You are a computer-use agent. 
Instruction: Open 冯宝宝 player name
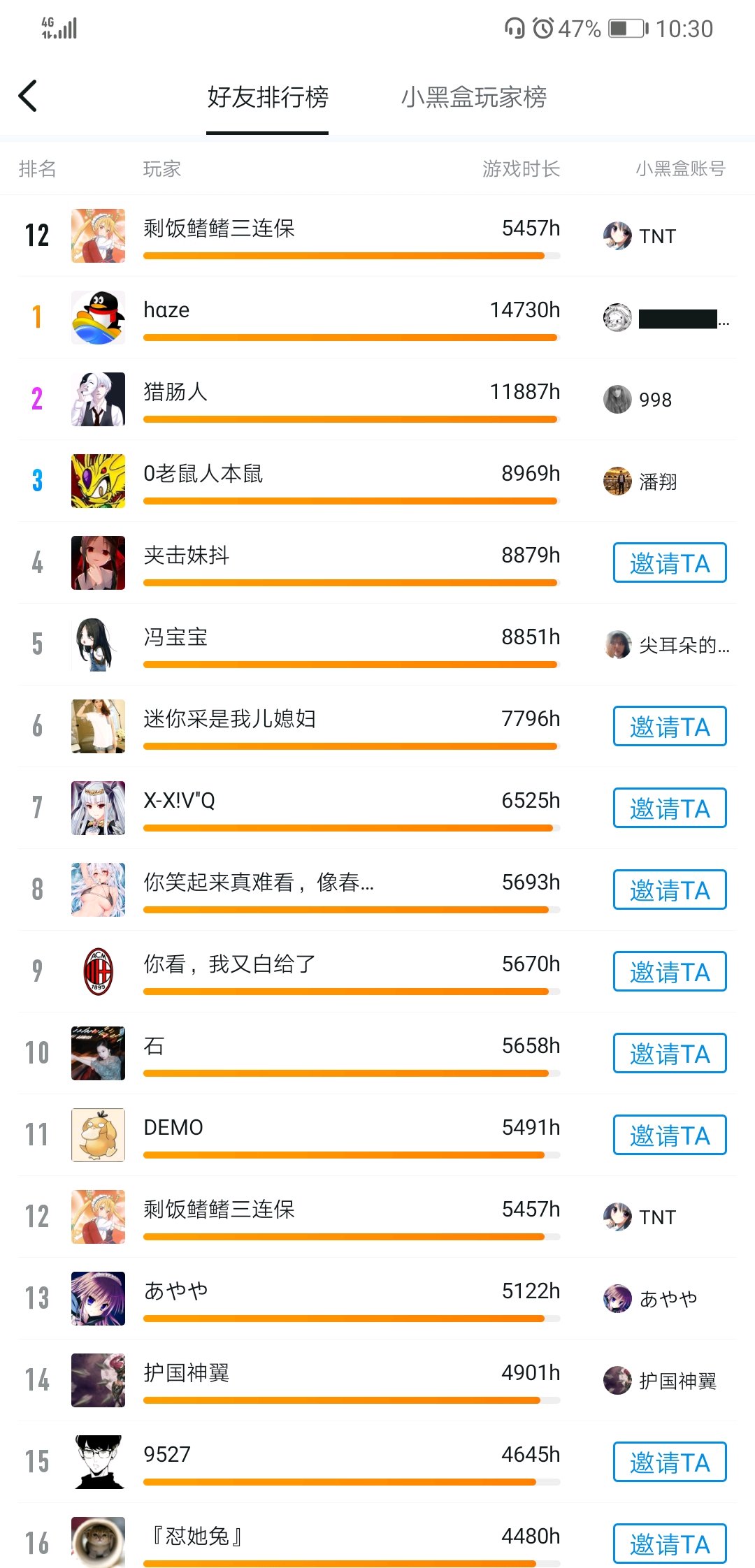pyautogui.click(x=175, y=637)
